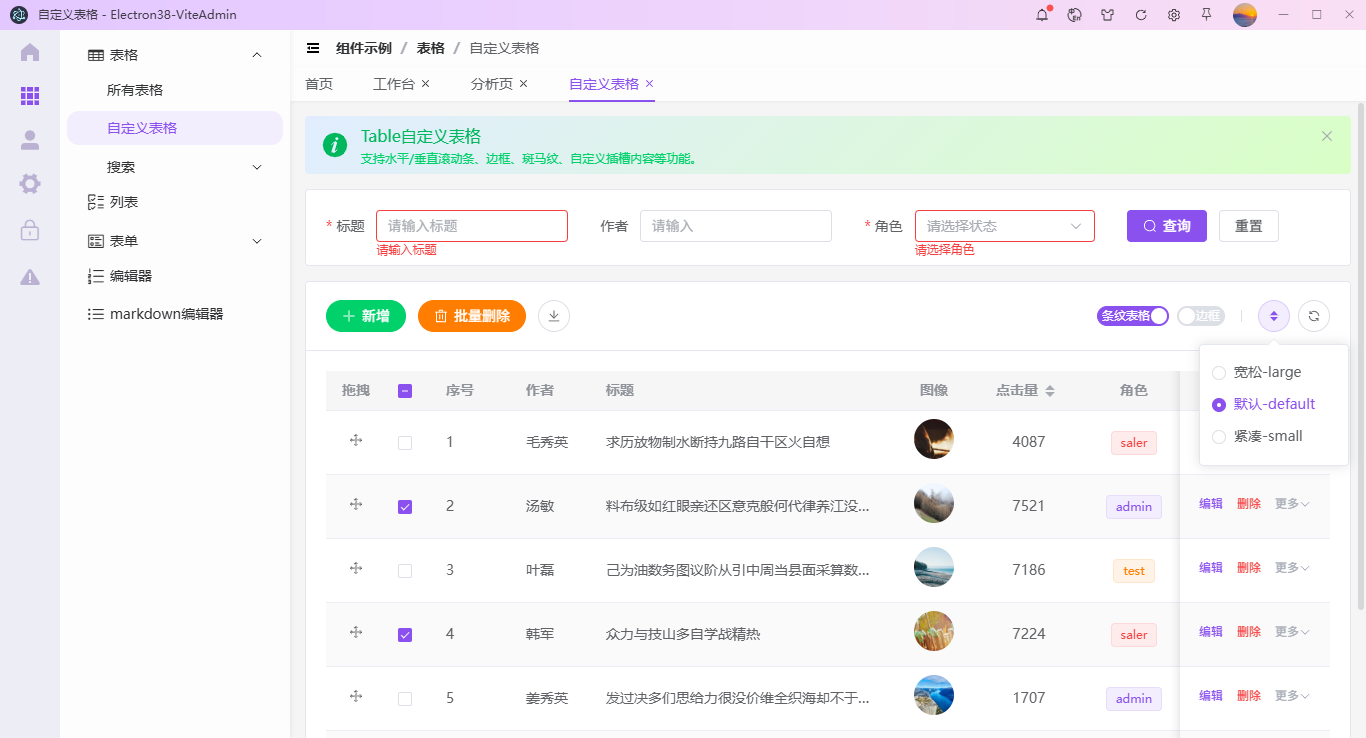Refresh the table with the circular refresh icon
Viewport: 1366px width, 738px height.
coord(1313,315)
